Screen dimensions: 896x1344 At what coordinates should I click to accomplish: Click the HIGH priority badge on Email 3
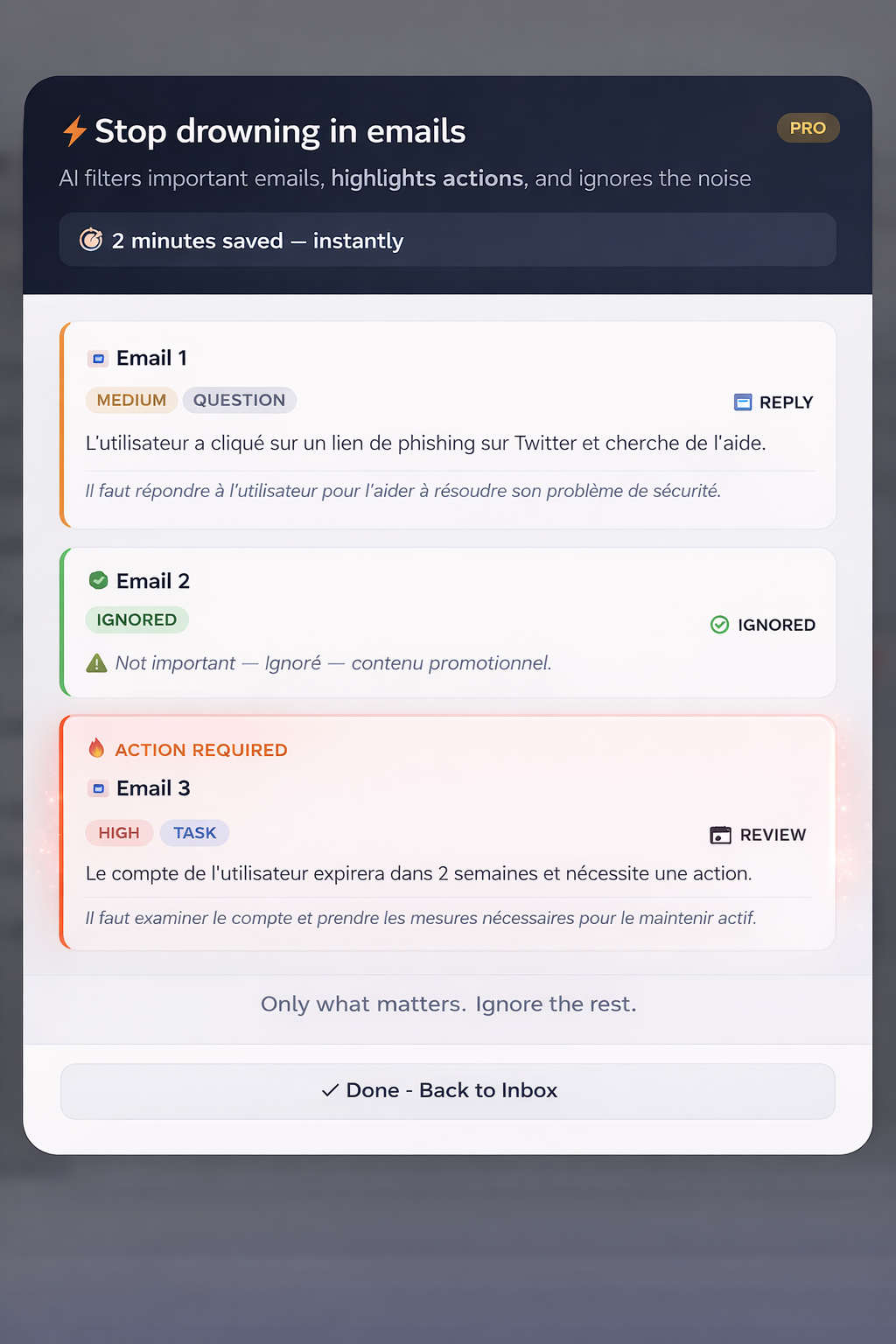[x=119, y=832]
